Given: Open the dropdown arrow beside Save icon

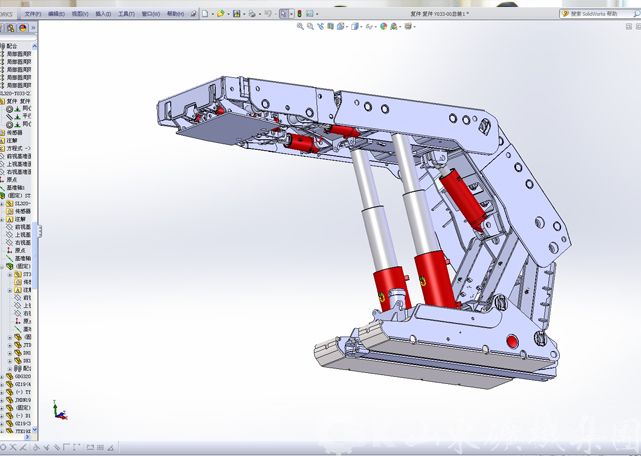Looking at the screenshot, I should tap(243, 14).
